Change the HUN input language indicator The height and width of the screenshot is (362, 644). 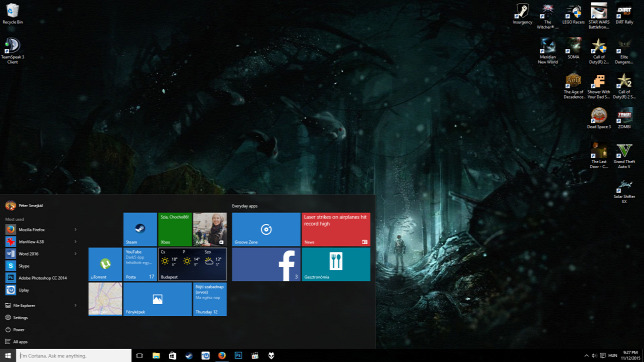point(613,355)
